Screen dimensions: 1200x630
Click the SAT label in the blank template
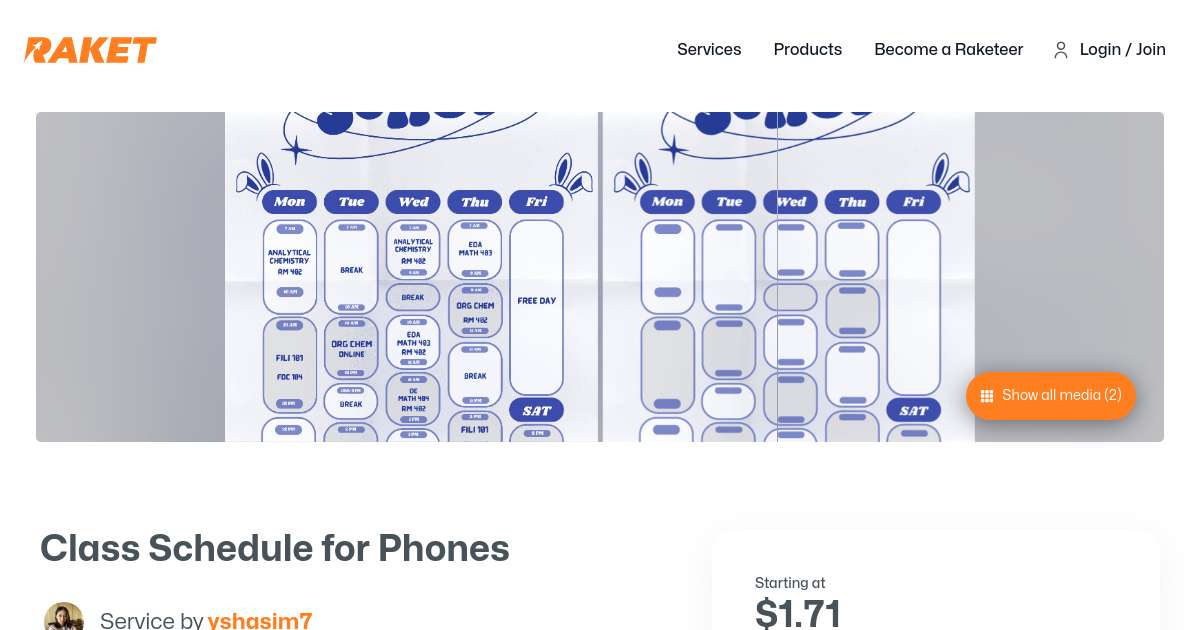914,411
